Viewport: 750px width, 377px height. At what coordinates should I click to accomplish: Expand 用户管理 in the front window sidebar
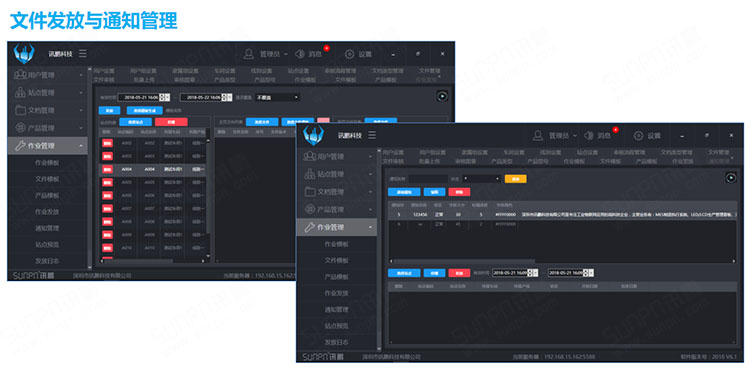pos(337,156)
